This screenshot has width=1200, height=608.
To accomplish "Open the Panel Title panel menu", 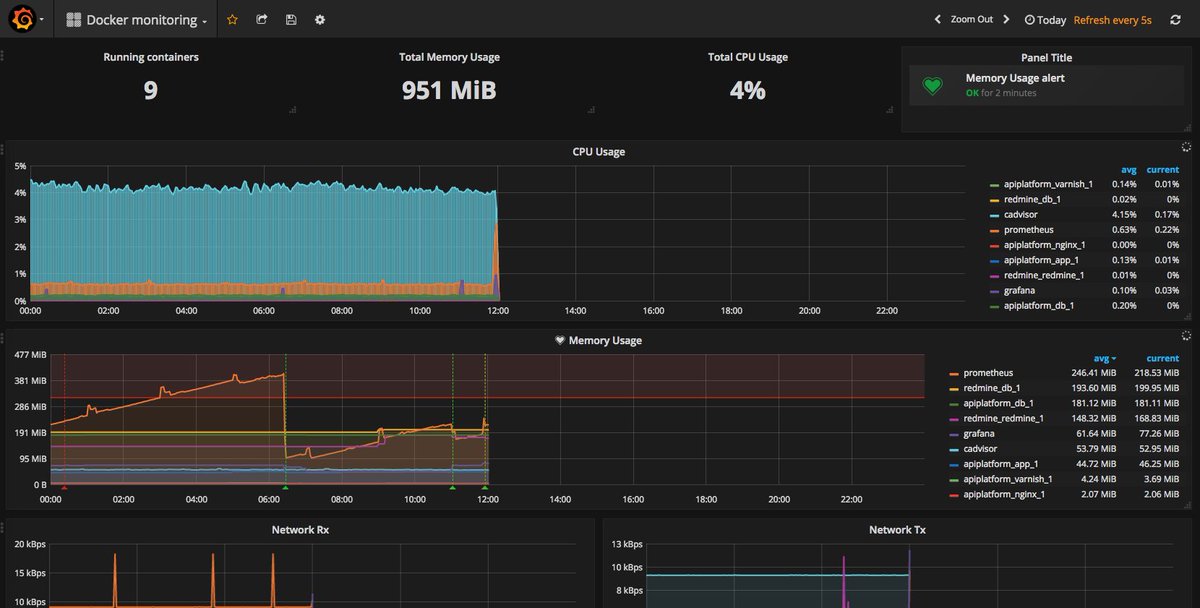I will [1046, 58].
